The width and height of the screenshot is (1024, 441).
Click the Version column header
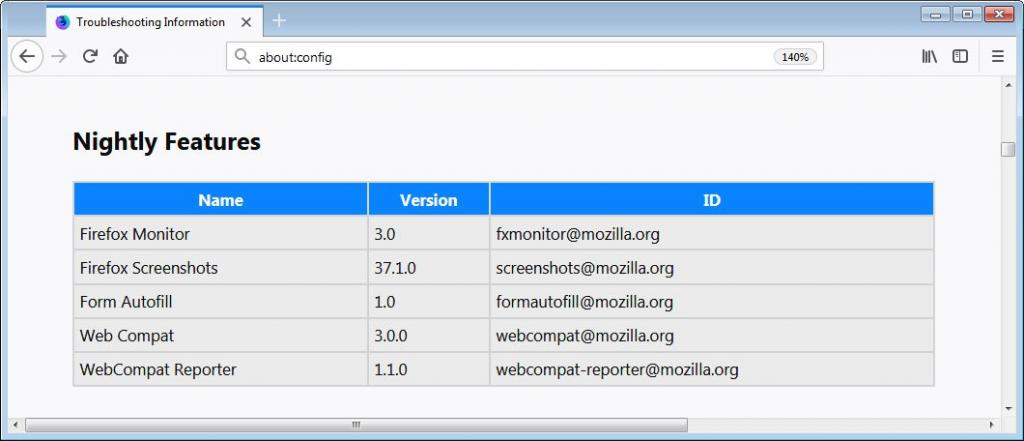click(x=429, y=199)
